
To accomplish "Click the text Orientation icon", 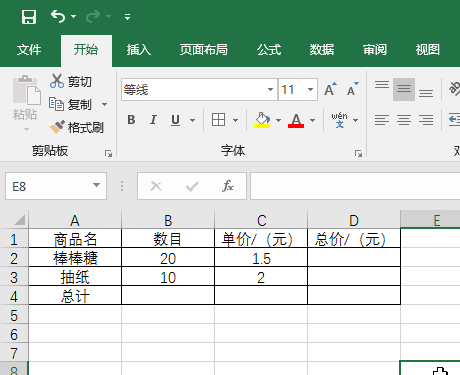I will point(454,89).
